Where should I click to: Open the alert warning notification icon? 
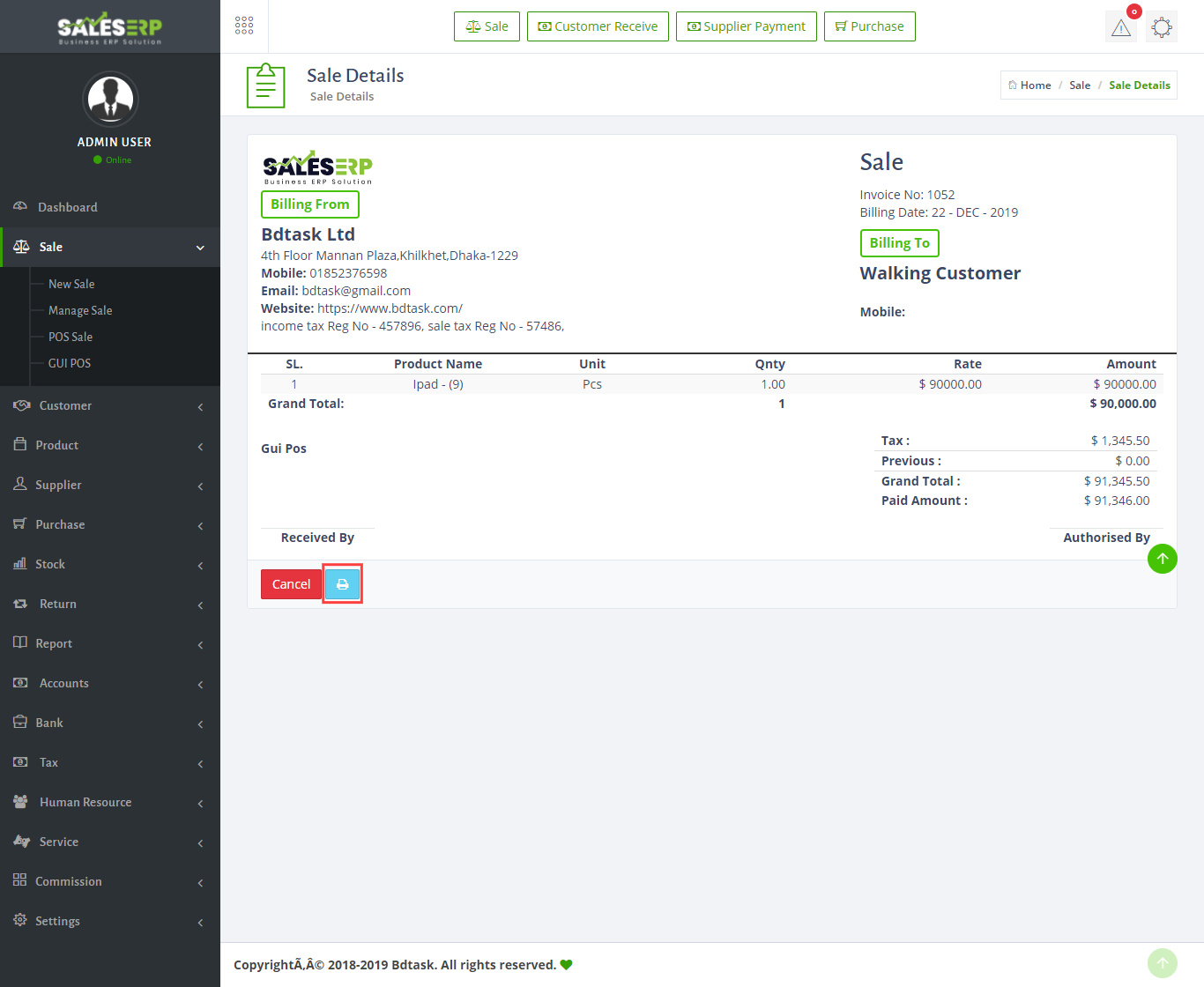tap(1121, 27)
